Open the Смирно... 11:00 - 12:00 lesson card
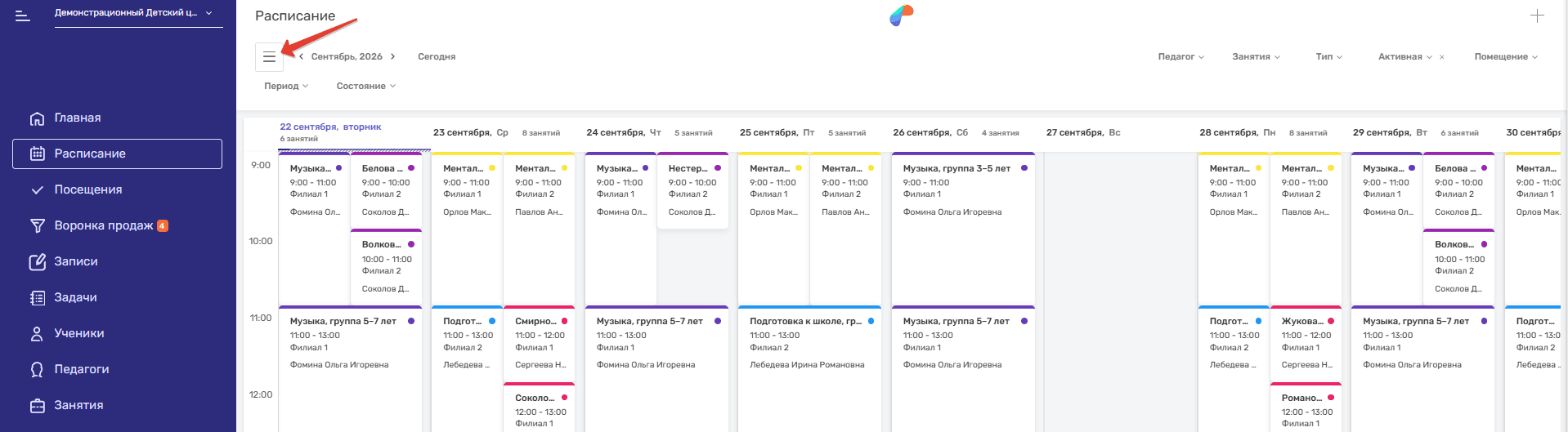1568x432 pixels. pos(540,343)
